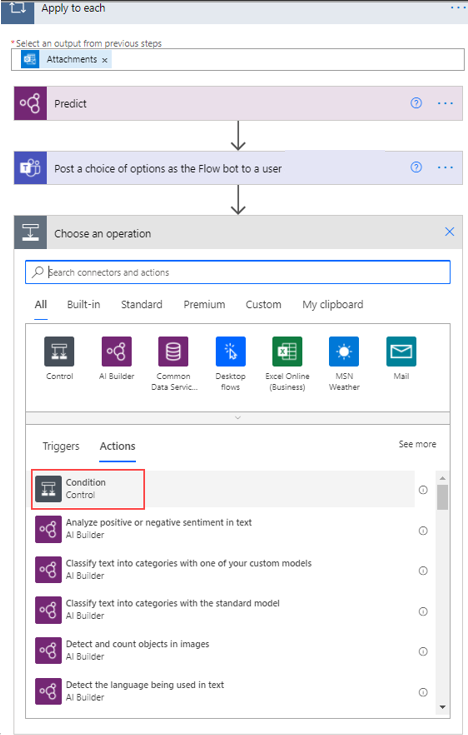Remove the Attachments token
The height and width of the screenshot is (735, 468).
click(105, 60)
